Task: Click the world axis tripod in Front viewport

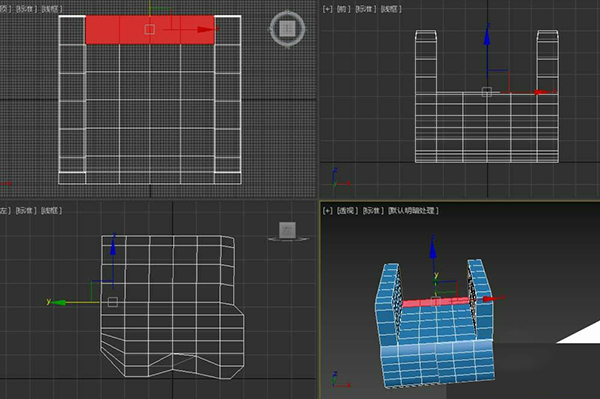Action: coord(339,179)
